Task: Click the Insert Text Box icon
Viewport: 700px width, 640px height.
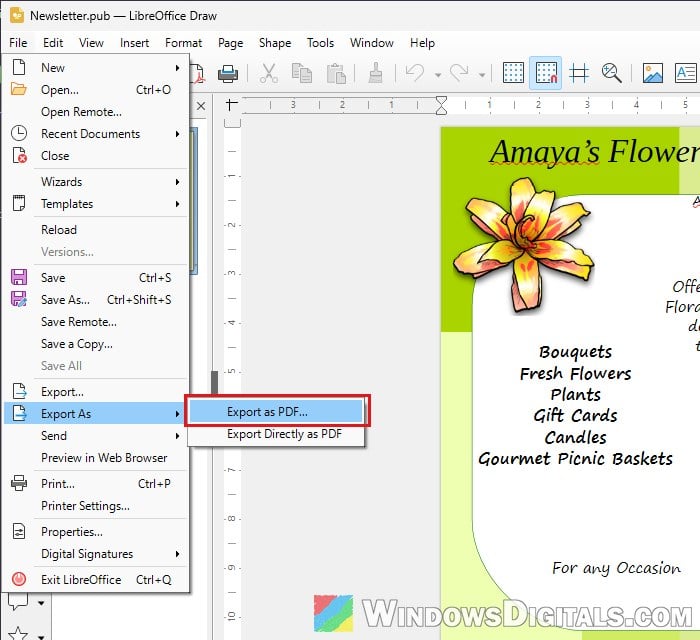Action: 686,73
